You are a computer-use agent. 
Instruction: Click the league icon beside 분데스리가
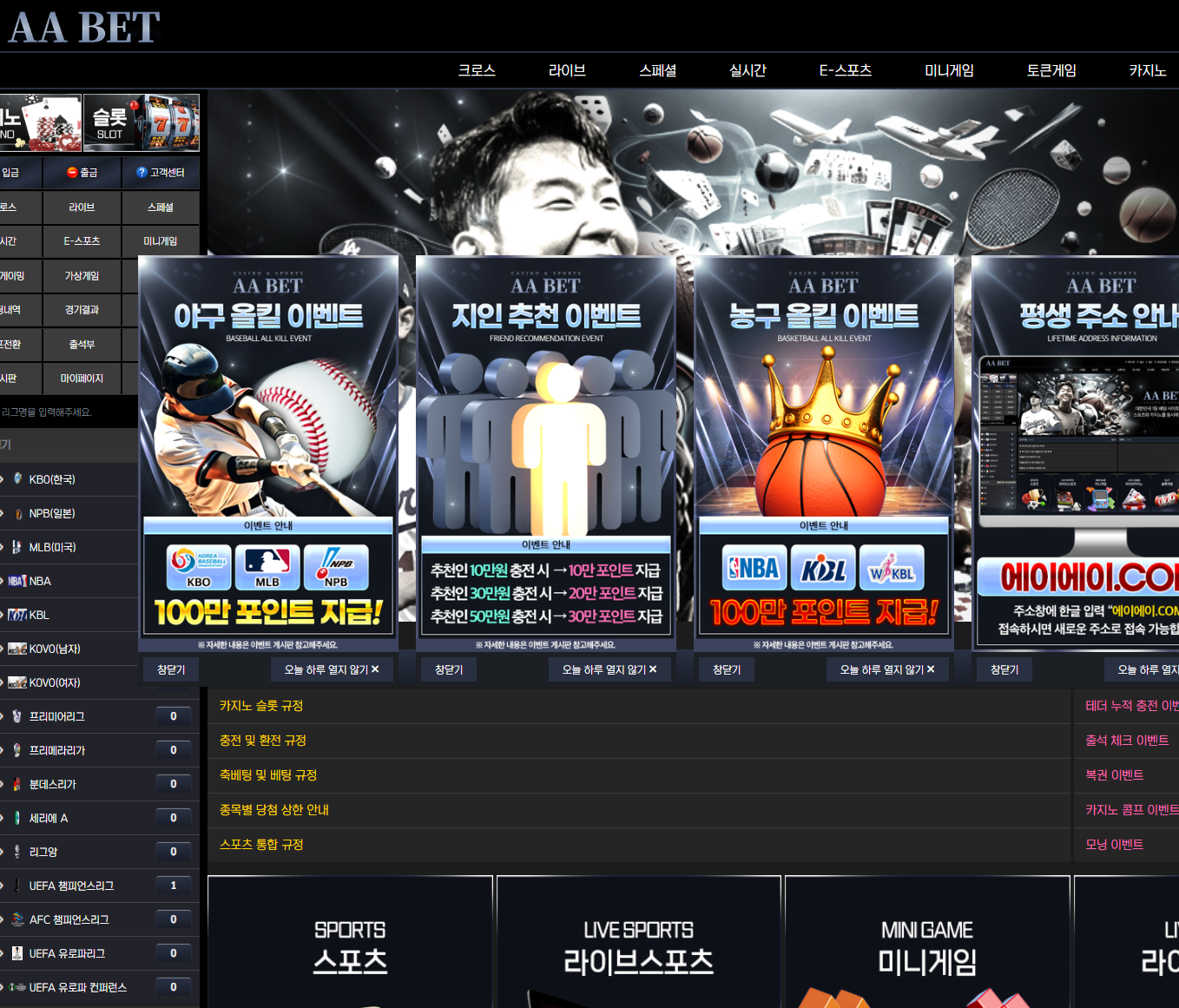tap(16, 785)
